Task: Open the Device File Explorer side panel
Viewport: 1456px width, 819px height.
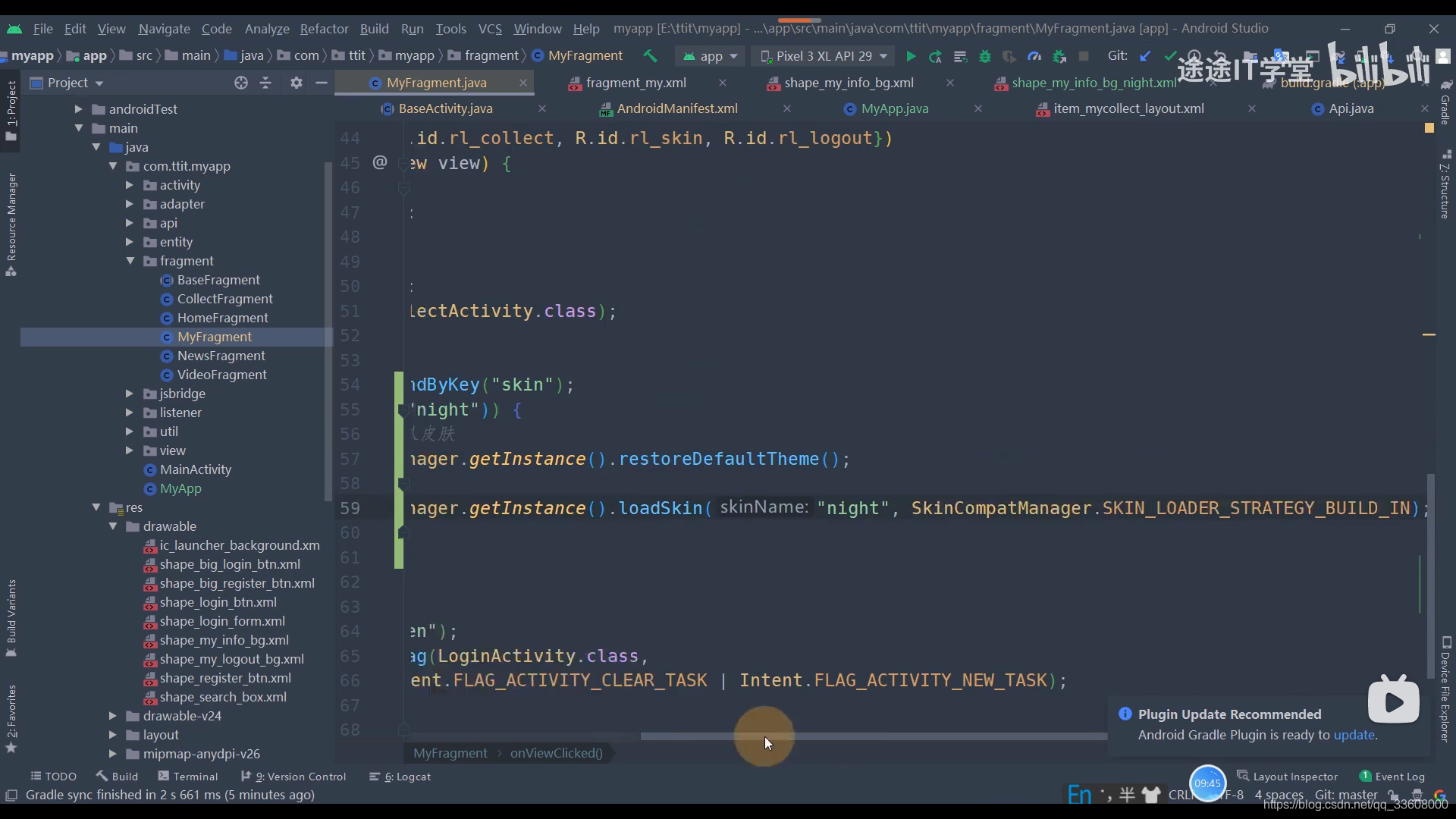Action: (1445, 689)
